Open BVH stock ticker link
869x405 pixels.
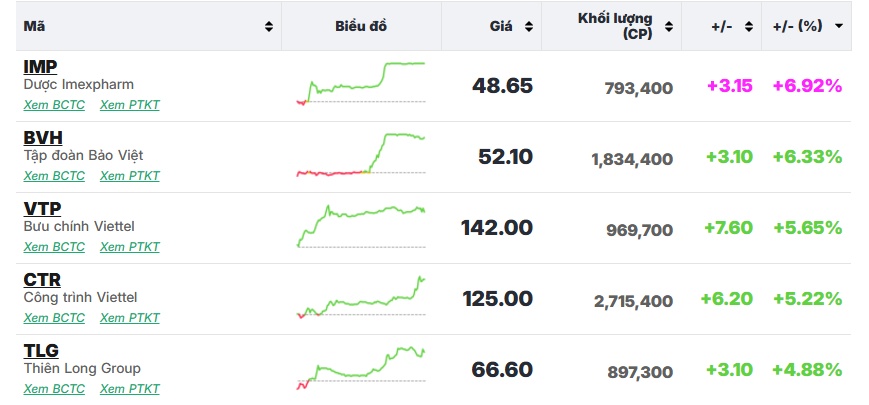(x=43, y=138)
